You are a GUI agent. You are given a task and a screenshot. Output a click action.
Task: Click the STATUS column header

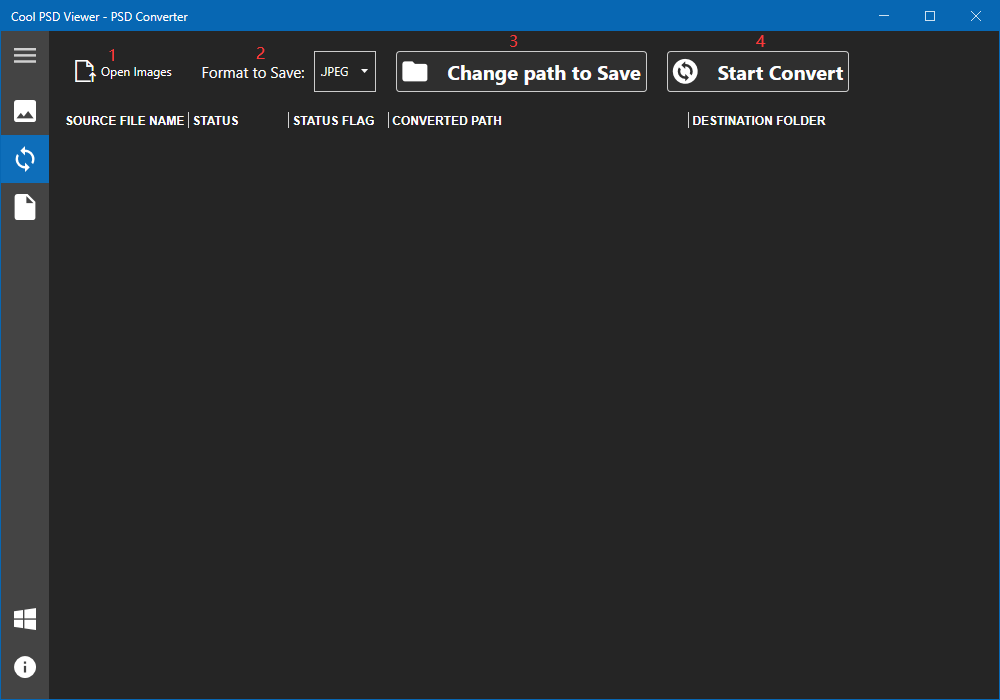tap(216, 120)
